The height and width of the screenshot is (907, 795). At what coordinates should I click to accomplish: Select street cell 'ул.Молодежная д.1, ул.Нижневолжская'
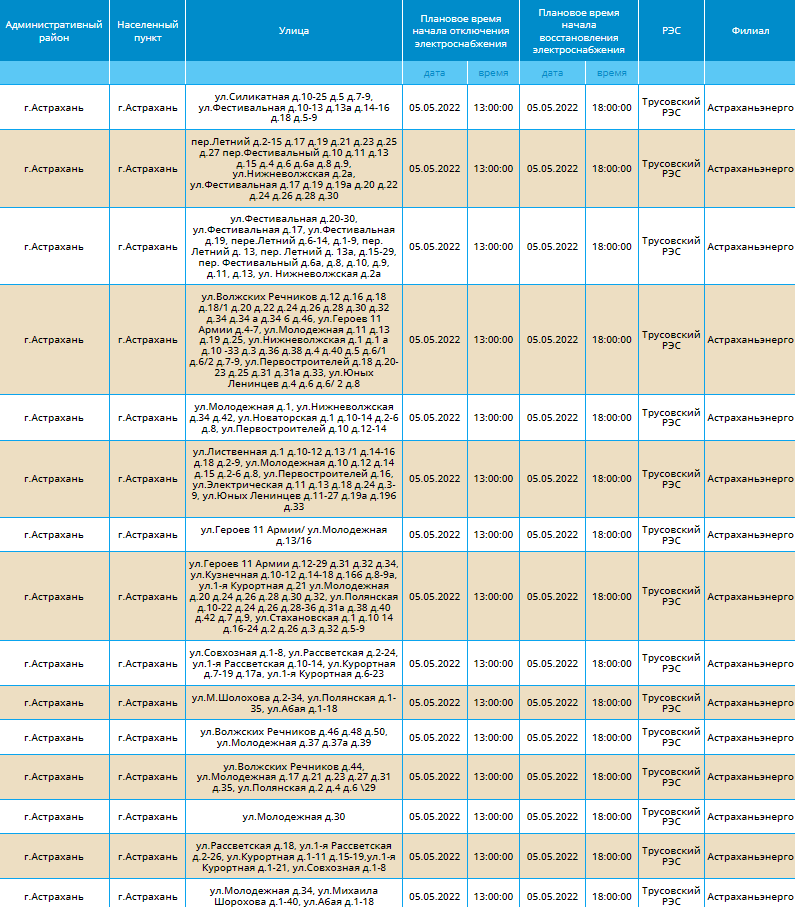(294, 418)
